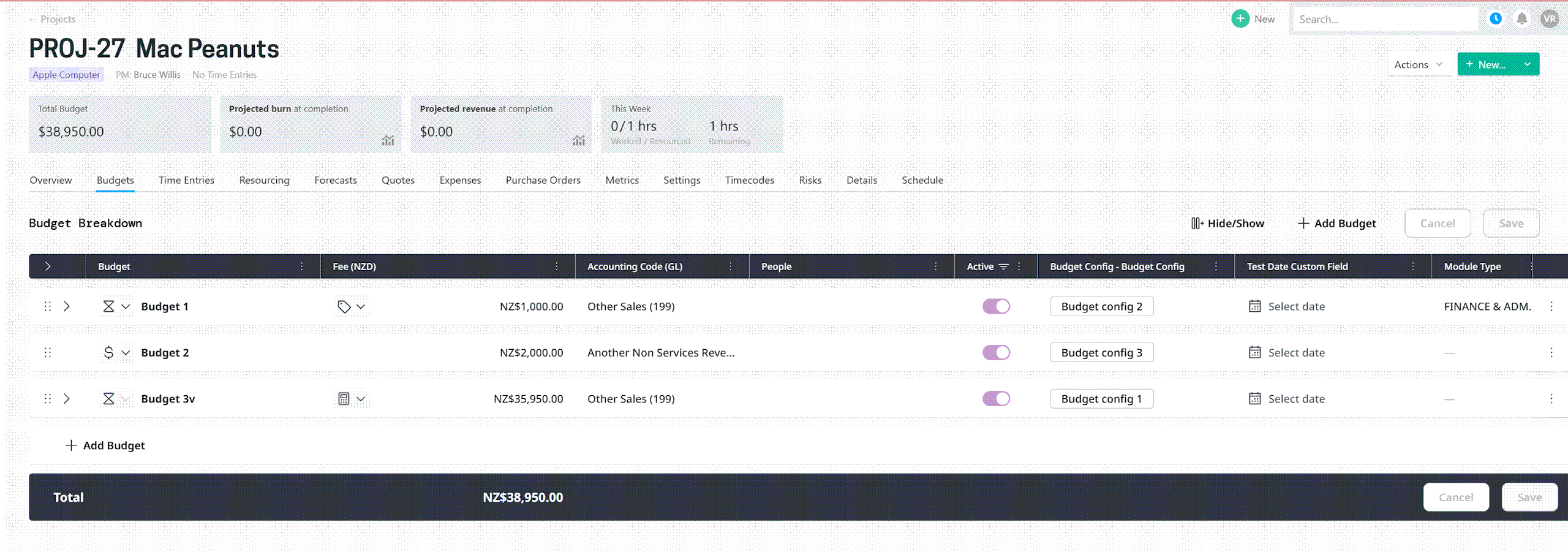Viewport: 1568px width, 552px height.
Task: Toggle Budget 1 active switch off
Action: [x=996, y=306]
